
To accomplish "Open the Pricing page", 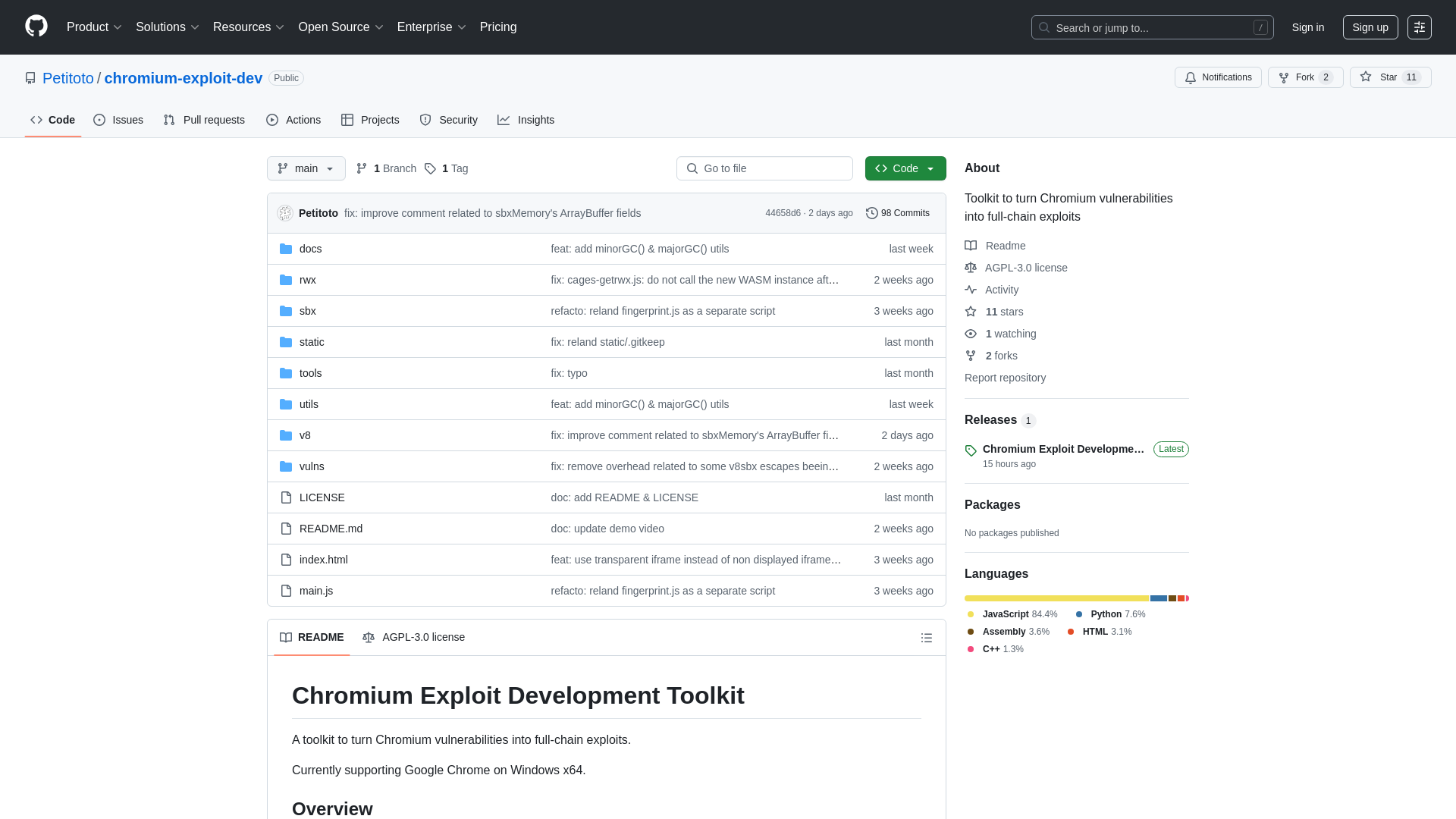I will coord(498,27).
